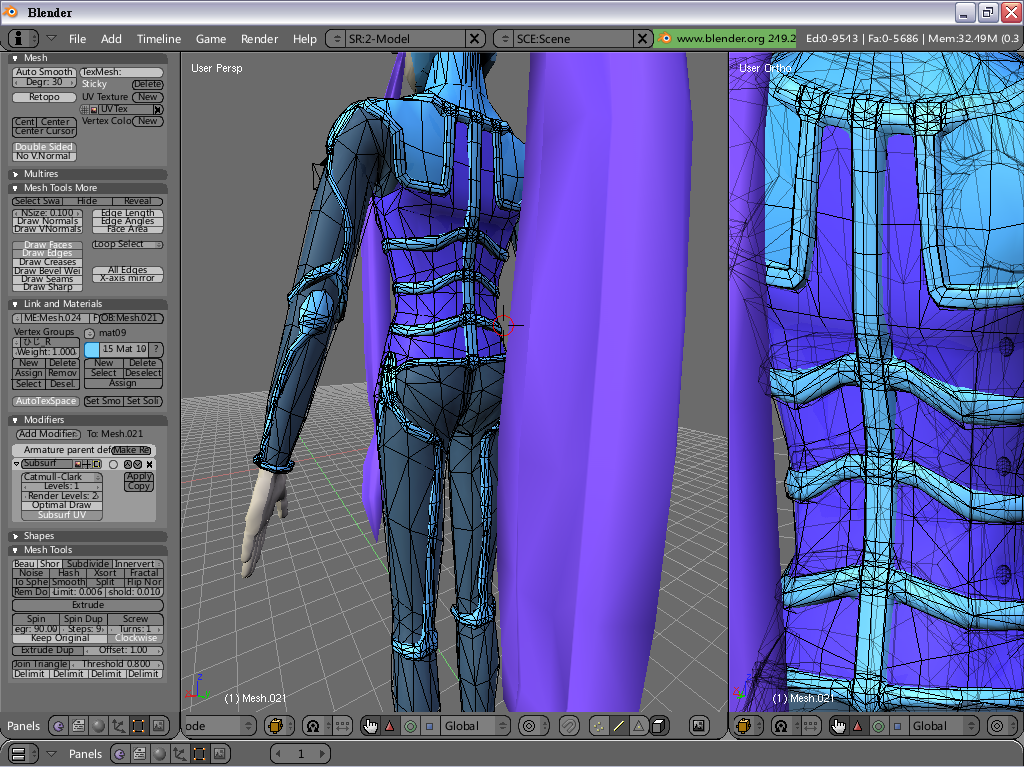This screenshot has height=768, width=1024.
Task: Open the Timeline menu
Action: 159,39
